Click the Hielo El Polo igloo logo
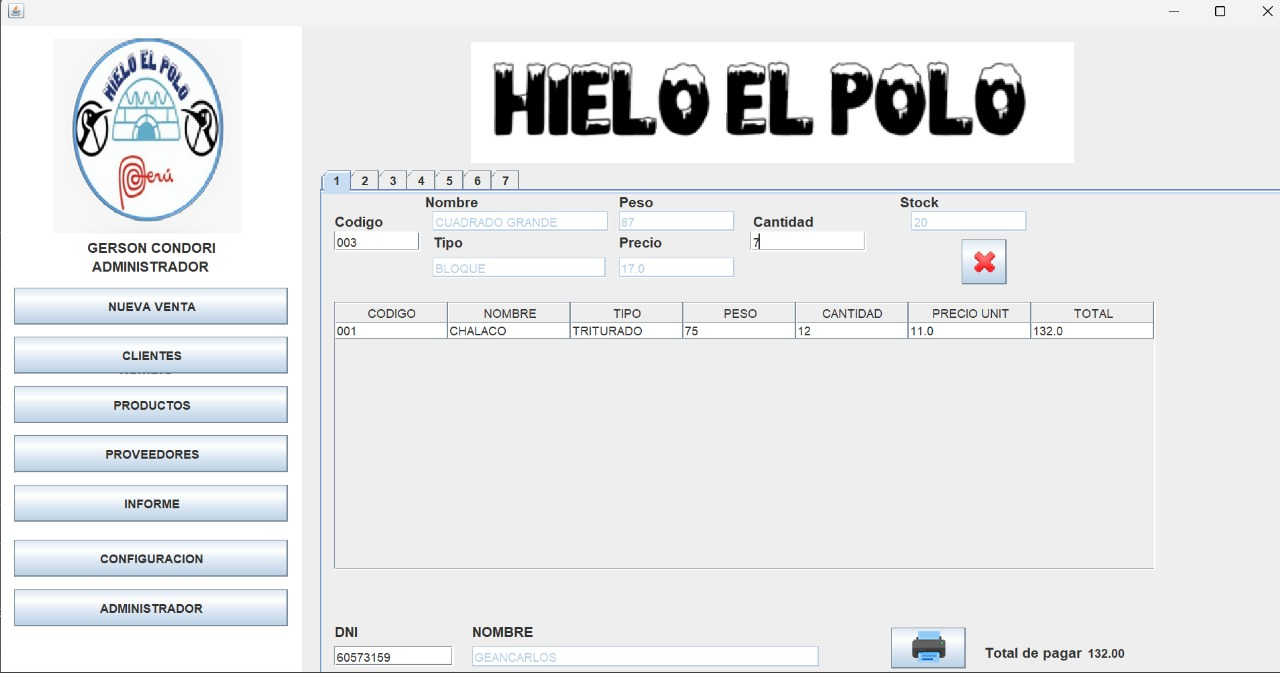 click(148, 135)
